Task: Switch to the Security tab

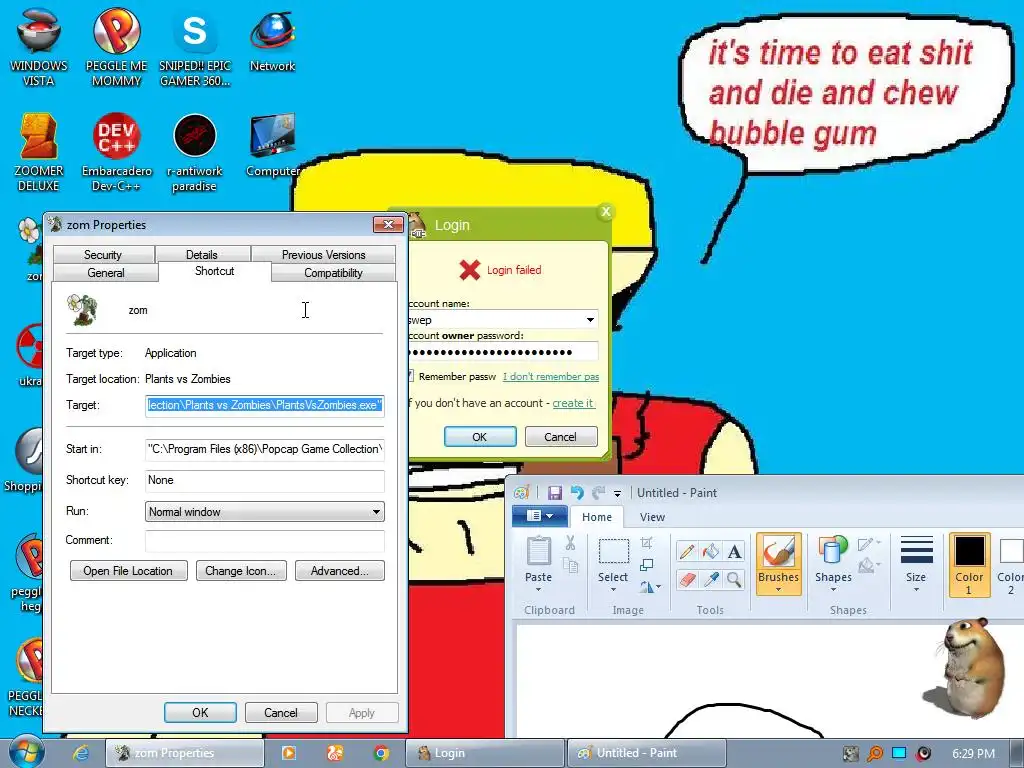Action: coord(103,254)
